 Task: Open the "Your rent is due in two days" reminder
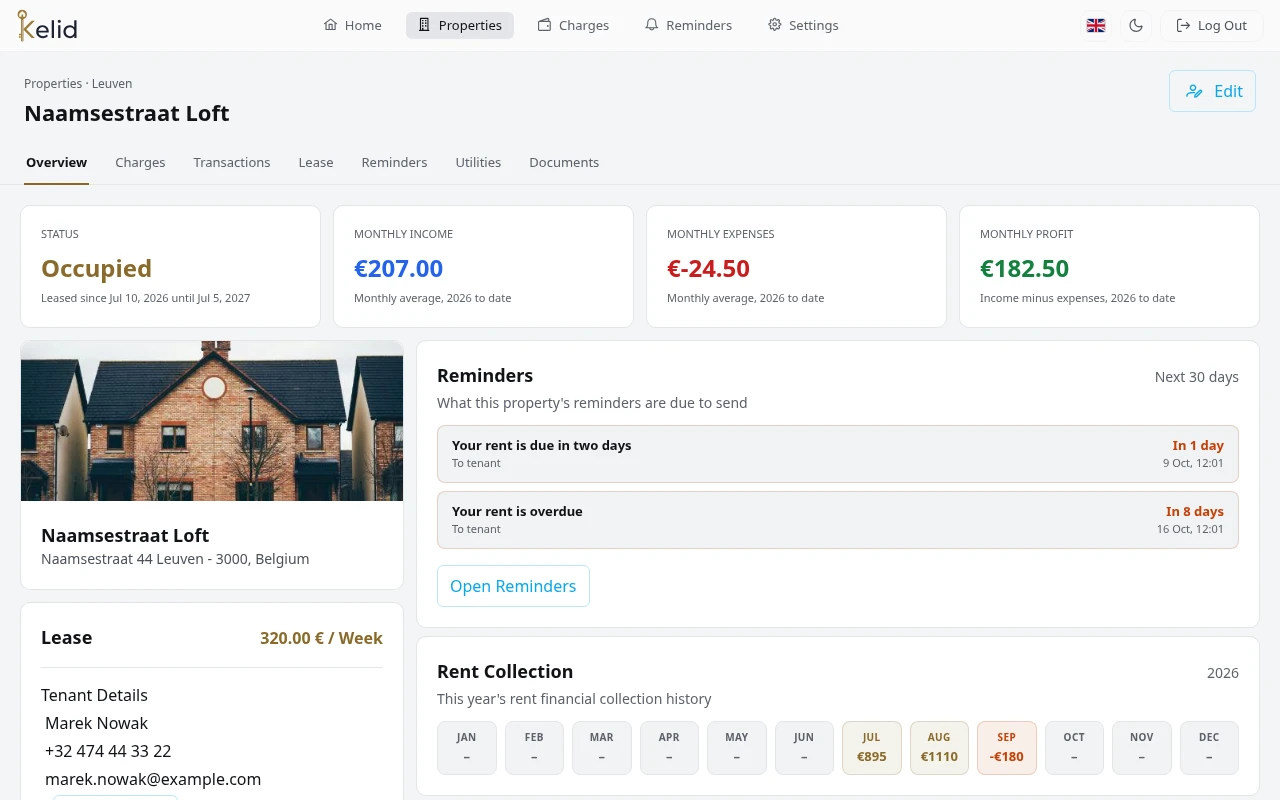pyautogui.click(x=838, y=454)
